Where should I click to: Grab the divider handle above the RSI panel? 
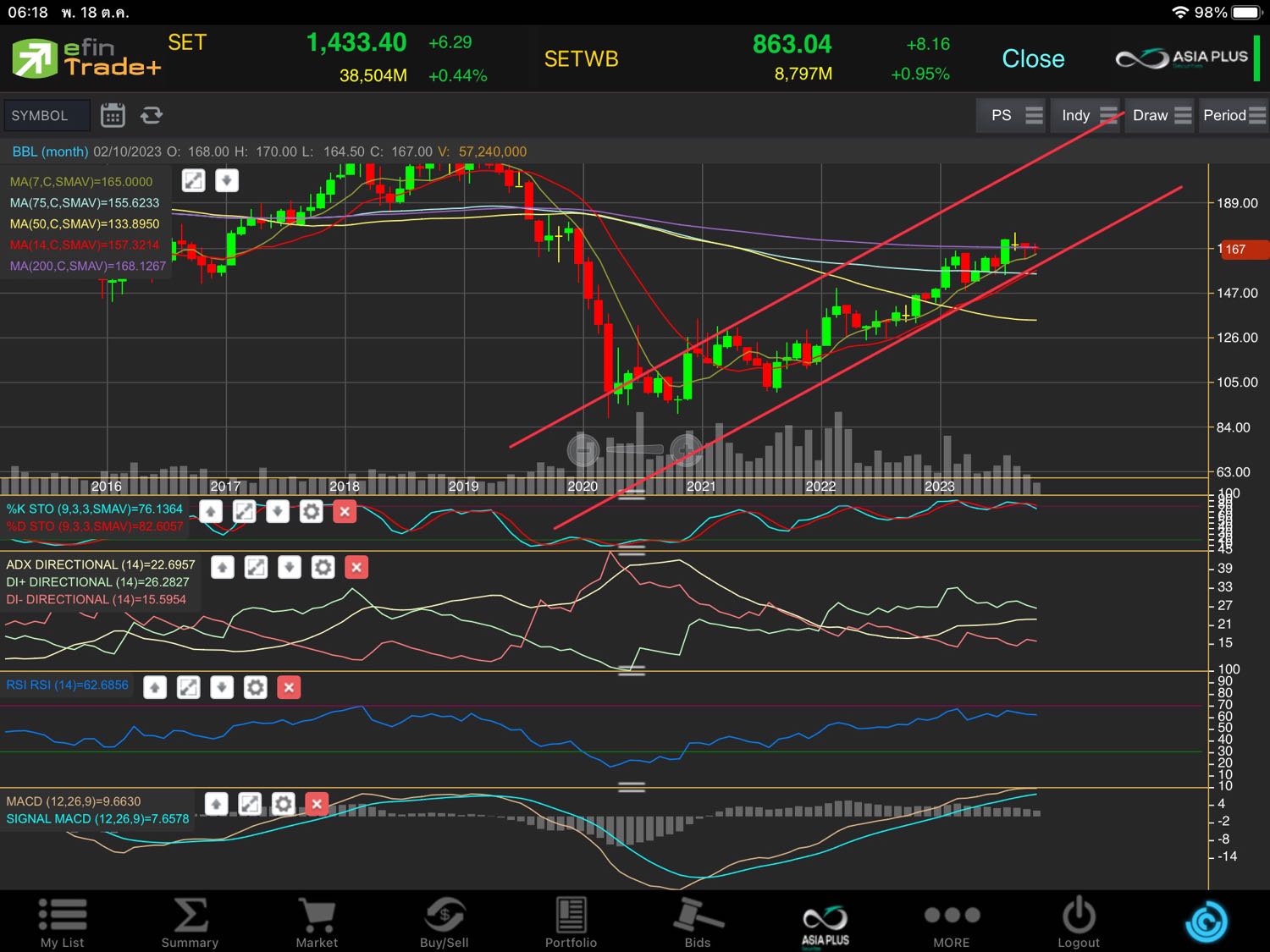pyautogui.click(x=632, y=670)
